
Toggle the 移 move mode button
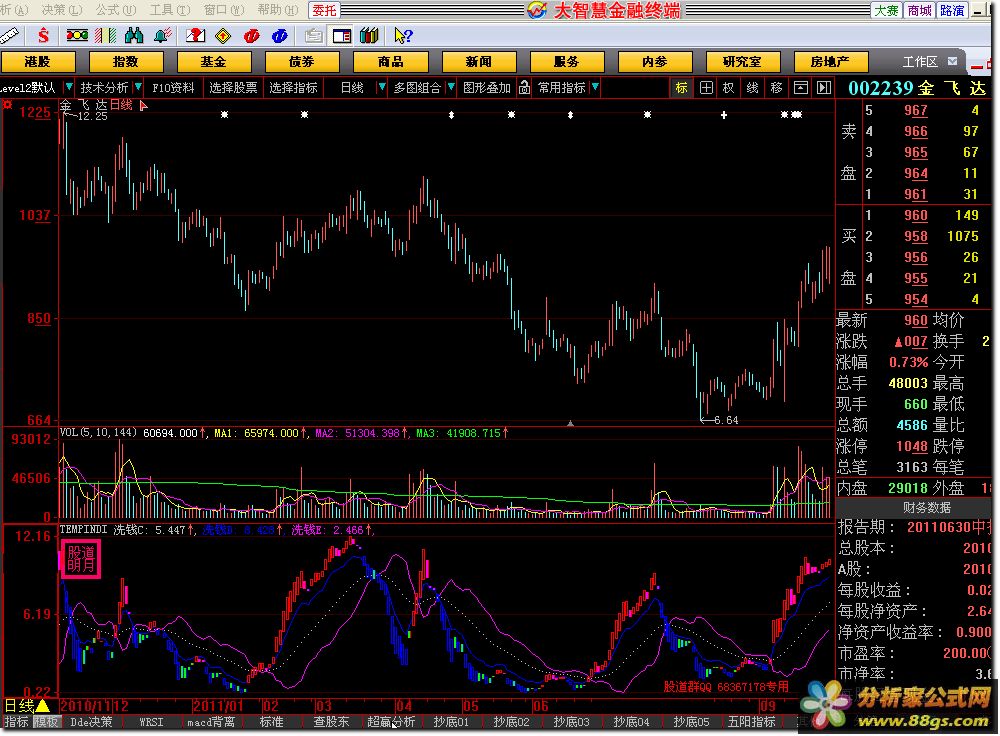[x=776, y=87]
